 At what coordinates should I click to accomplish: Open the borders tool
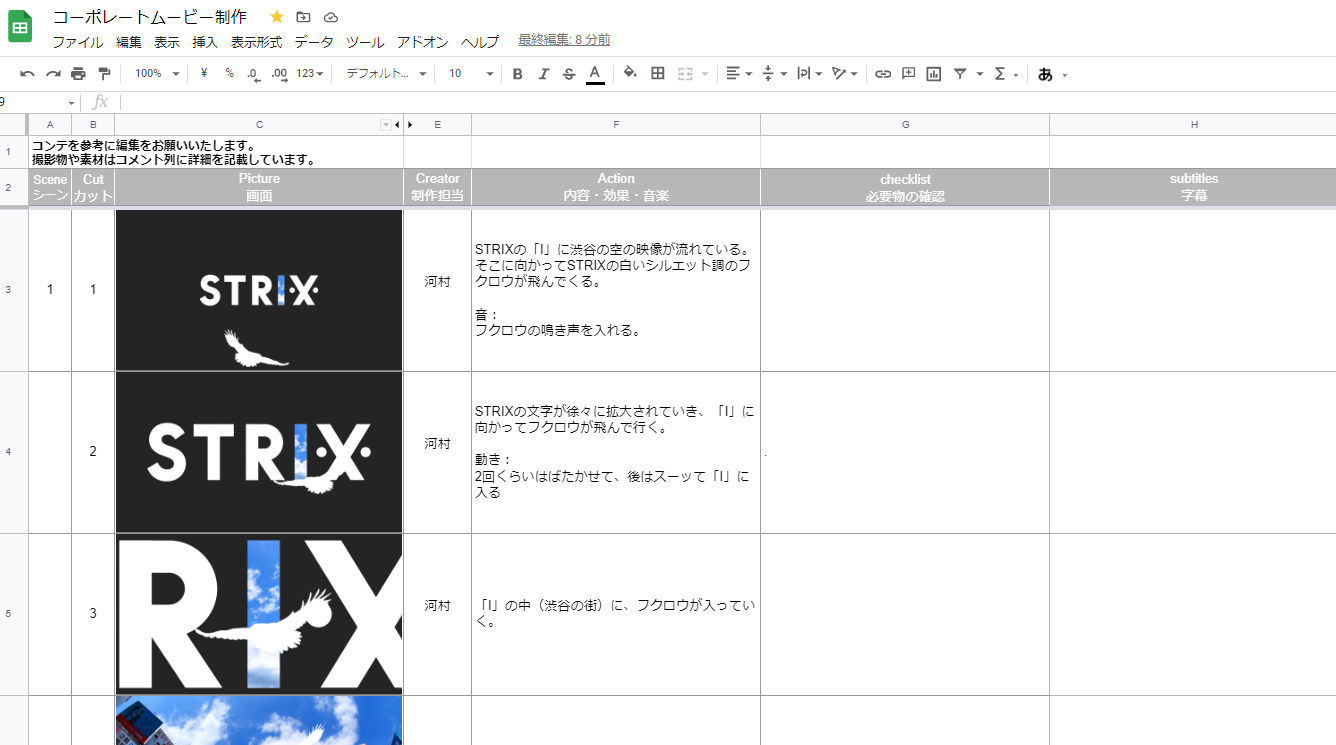click(x=658, y=74)
